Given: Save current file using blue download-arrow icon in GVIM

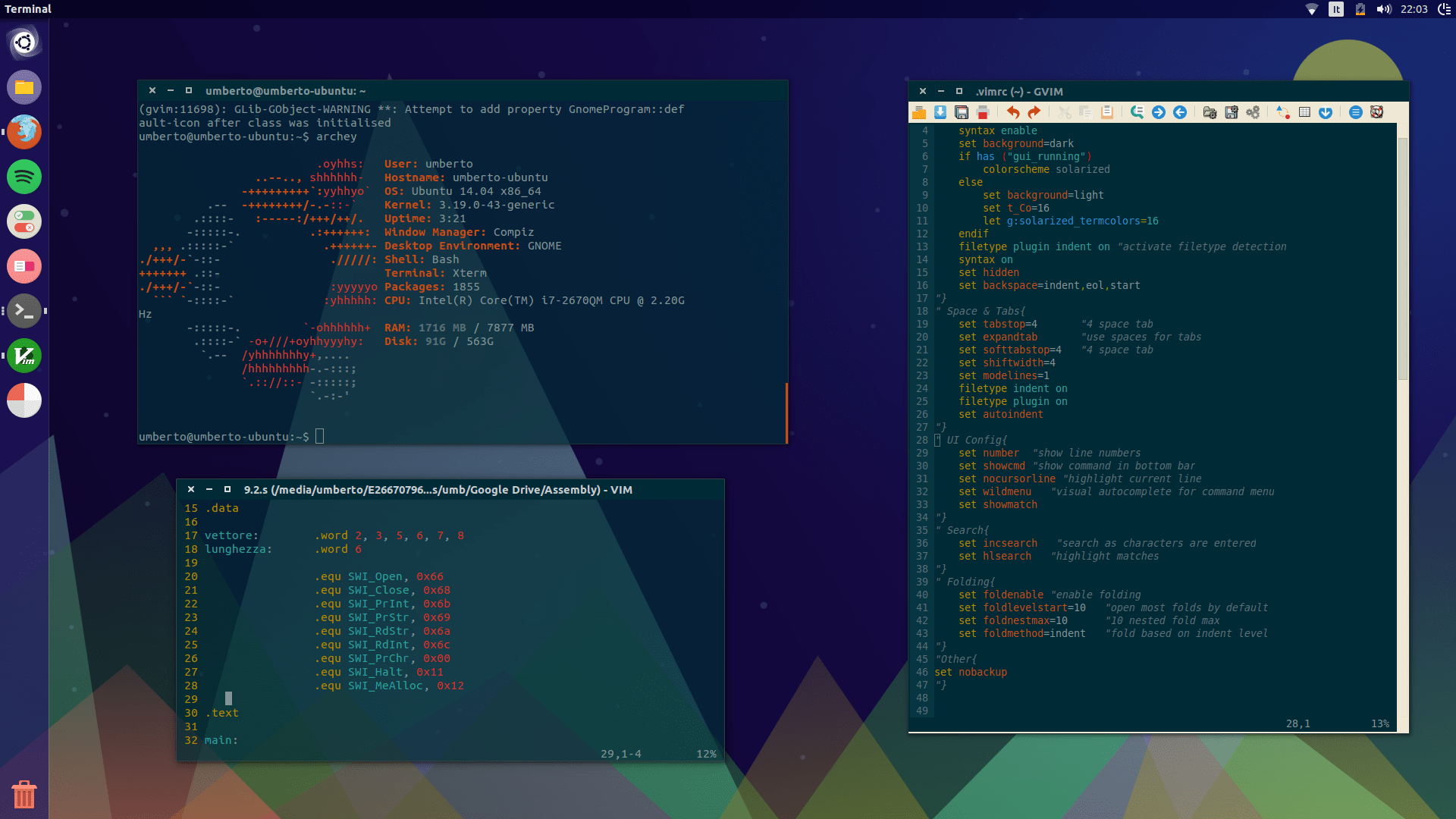Looking at the screenshot, I should point(940,112).
